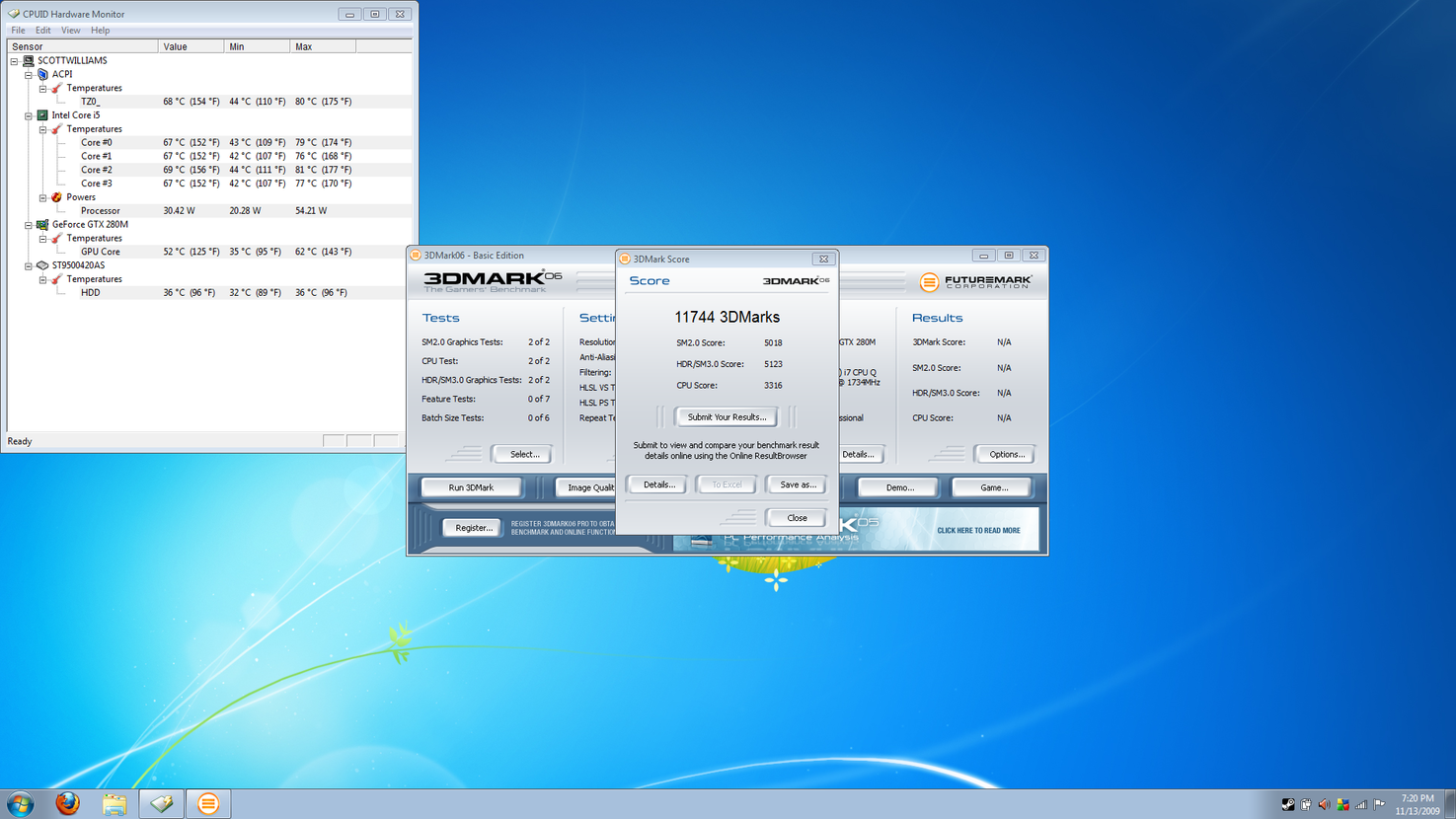Collapse Temperatures under ST9500420AS
The height and width of the screenshot is (819, 1456).
click(x=42, y=279)
